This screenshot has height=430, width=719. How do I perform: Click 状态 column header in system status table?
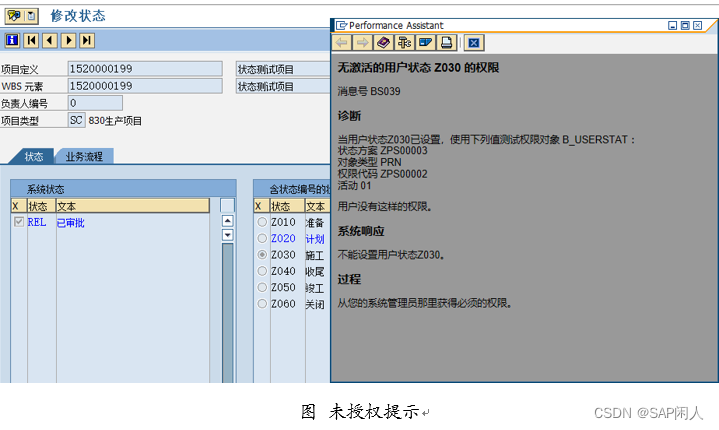tap(41, 206)
